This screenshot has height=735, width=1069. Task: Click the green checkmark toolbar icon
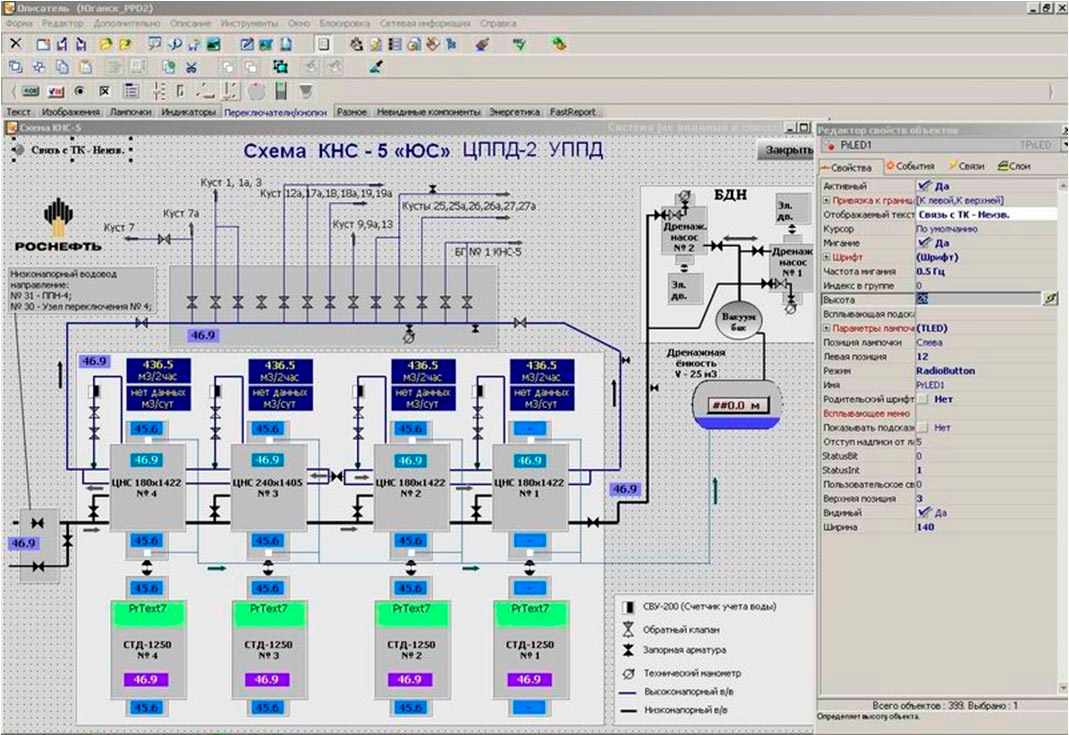(519, 44)
